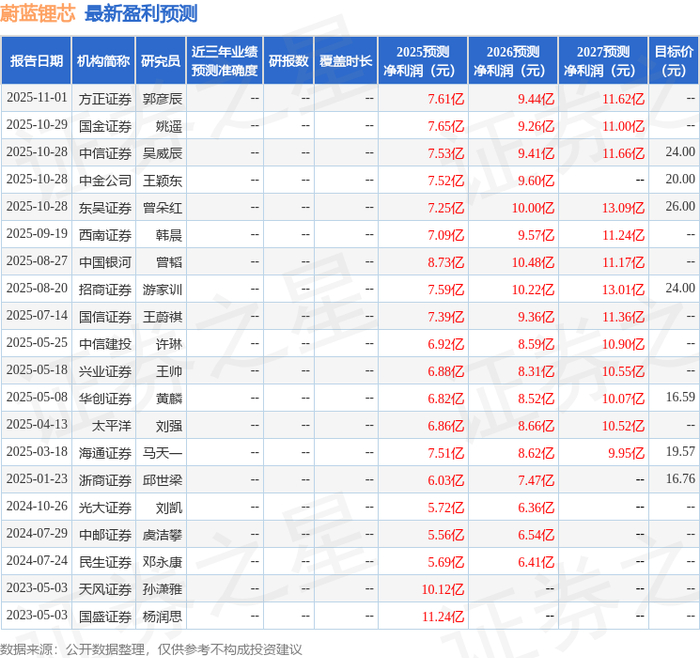Click 西南证券 institution cell
The height and width of the screenshot is (658, 700).
point(105,235)
